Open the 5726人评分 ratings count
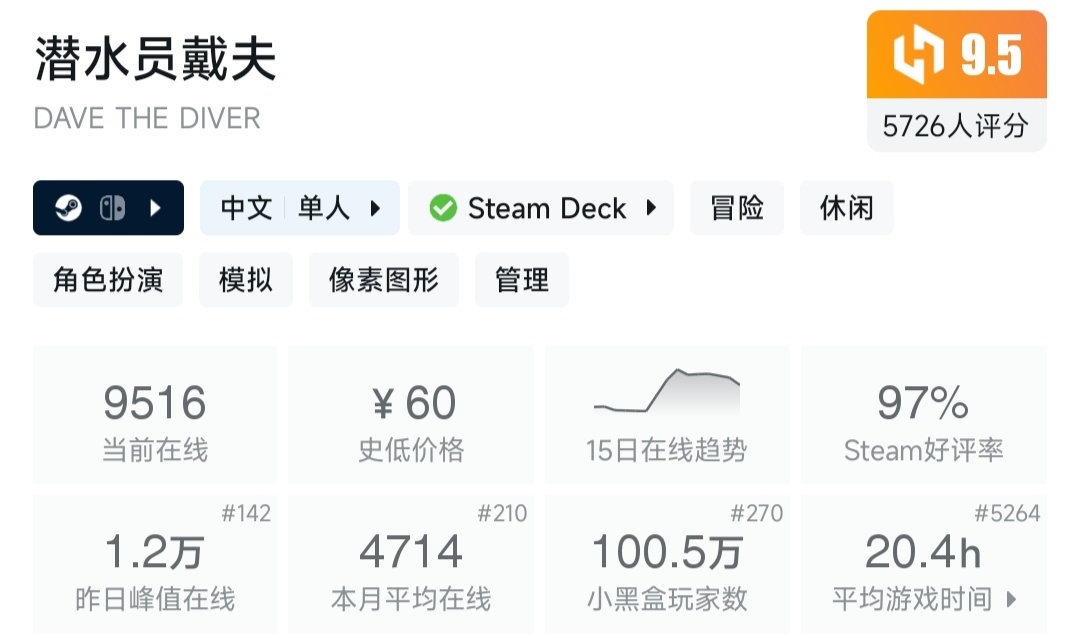1080x638 pixels. point(956,126)
